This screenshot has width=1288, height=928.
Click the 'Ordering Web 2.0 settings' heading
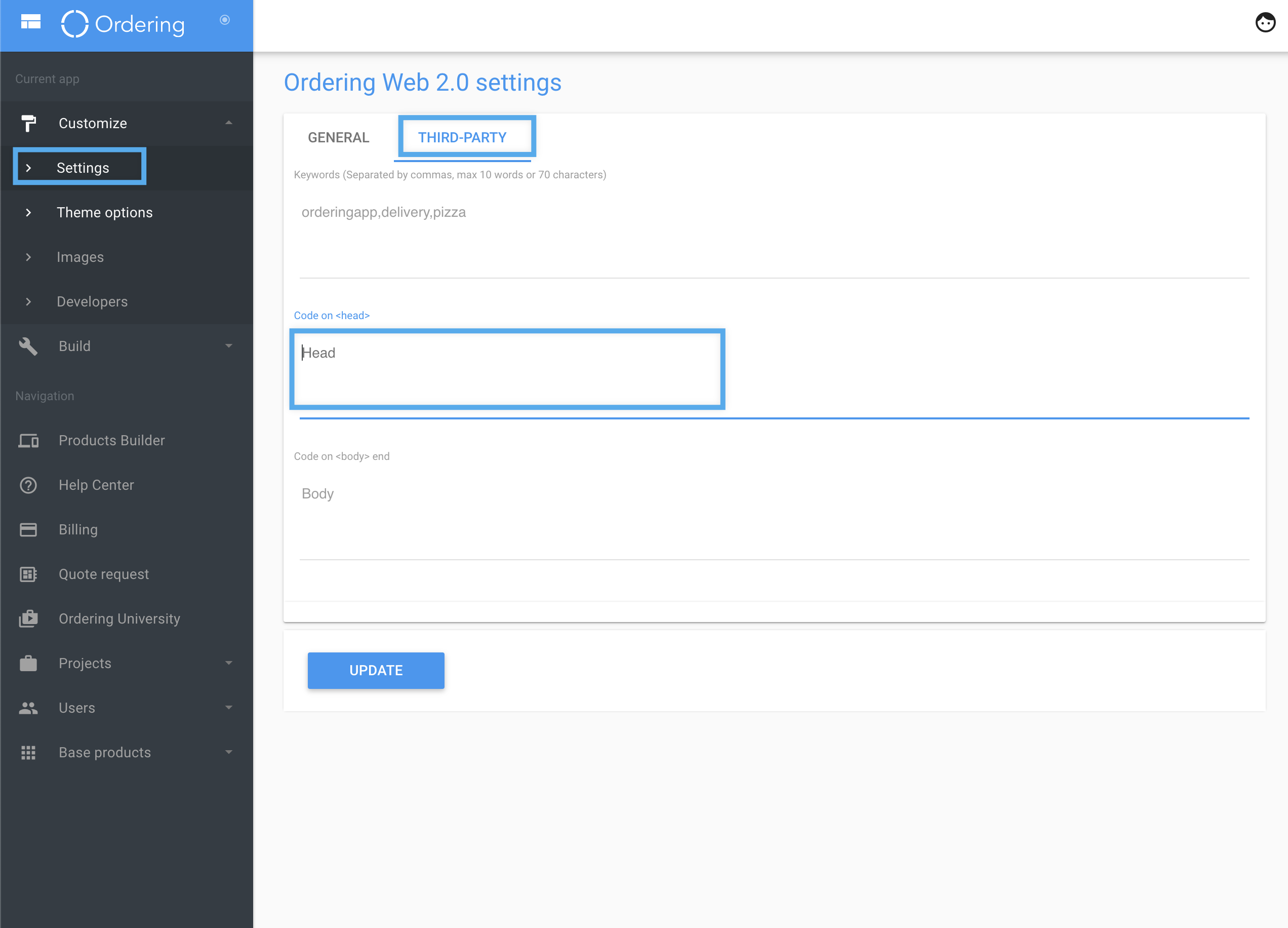tap(423, 83)
